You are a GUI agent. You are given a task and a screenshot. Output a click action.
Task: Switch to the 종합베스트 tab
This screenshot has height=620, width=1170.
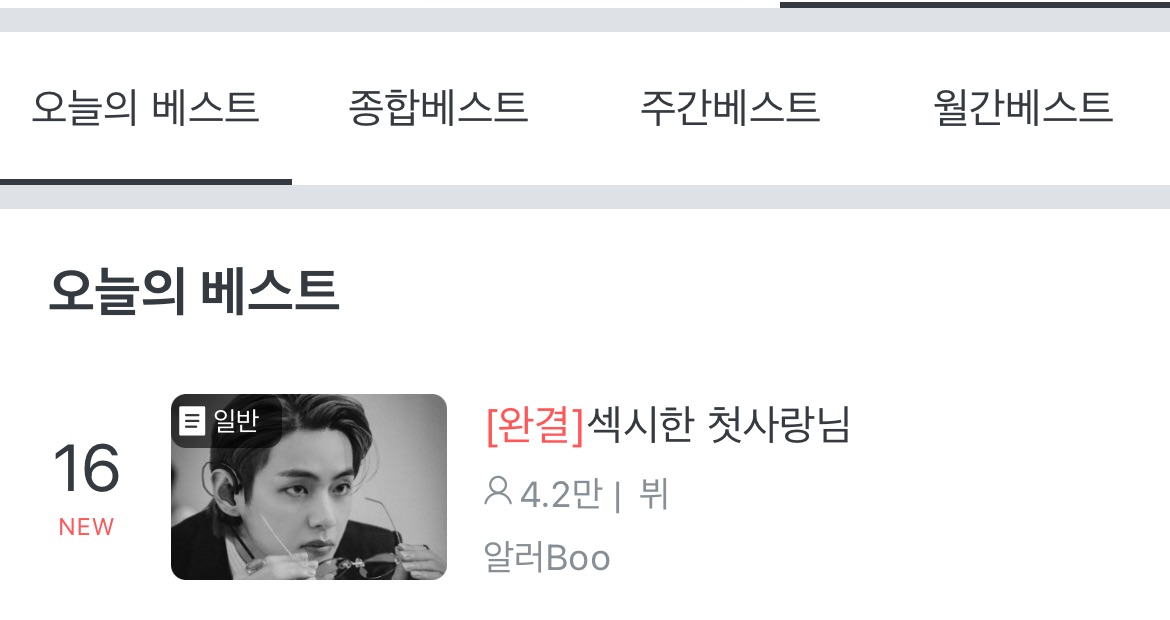click(438, 107)
